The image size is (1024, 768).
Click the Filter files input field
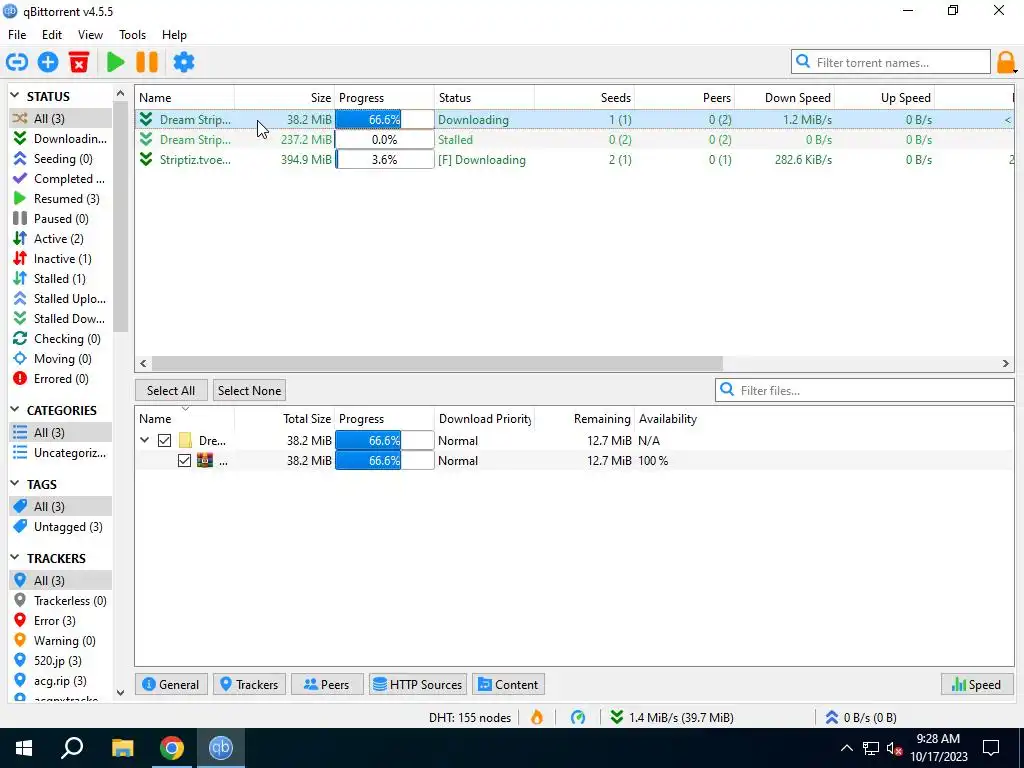[x=865, y=391]
